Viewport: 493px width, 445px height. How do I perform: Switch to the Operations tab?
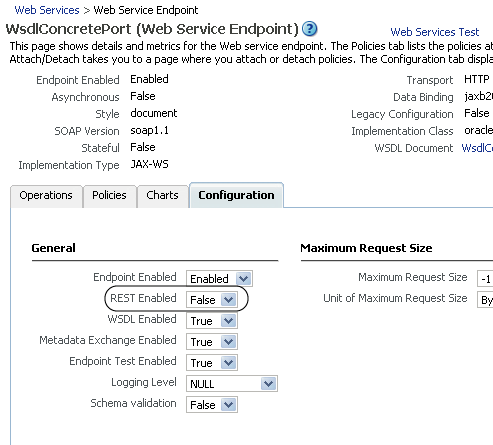pos(46,196)
